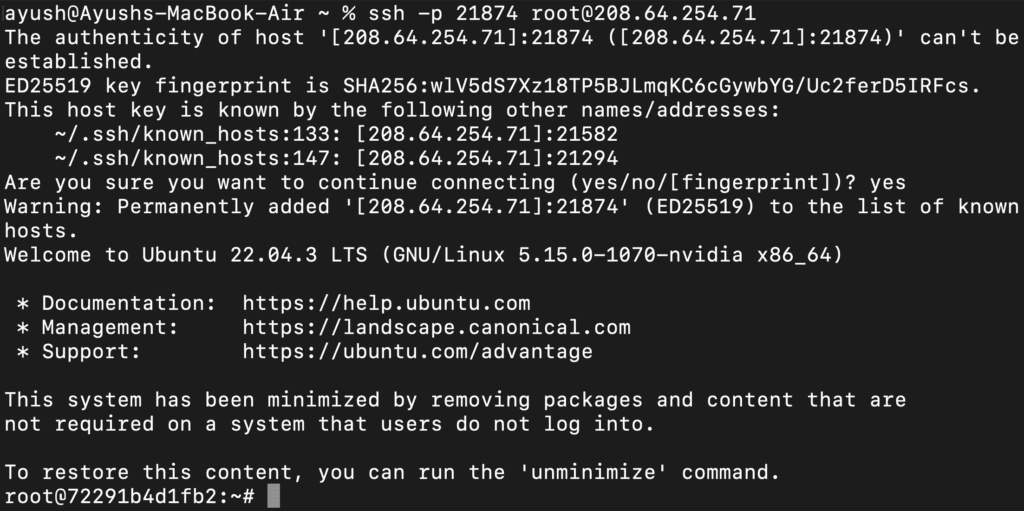Open the help.ubuntu.com documentation link
The image size is (1024, 511).
click(x=386, y=303)
